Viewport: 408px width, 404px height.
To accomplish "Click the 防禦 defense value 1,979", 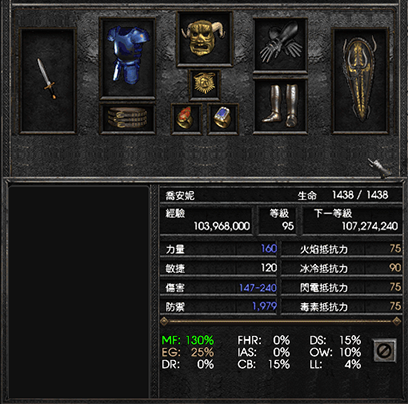I will point(264,306).
